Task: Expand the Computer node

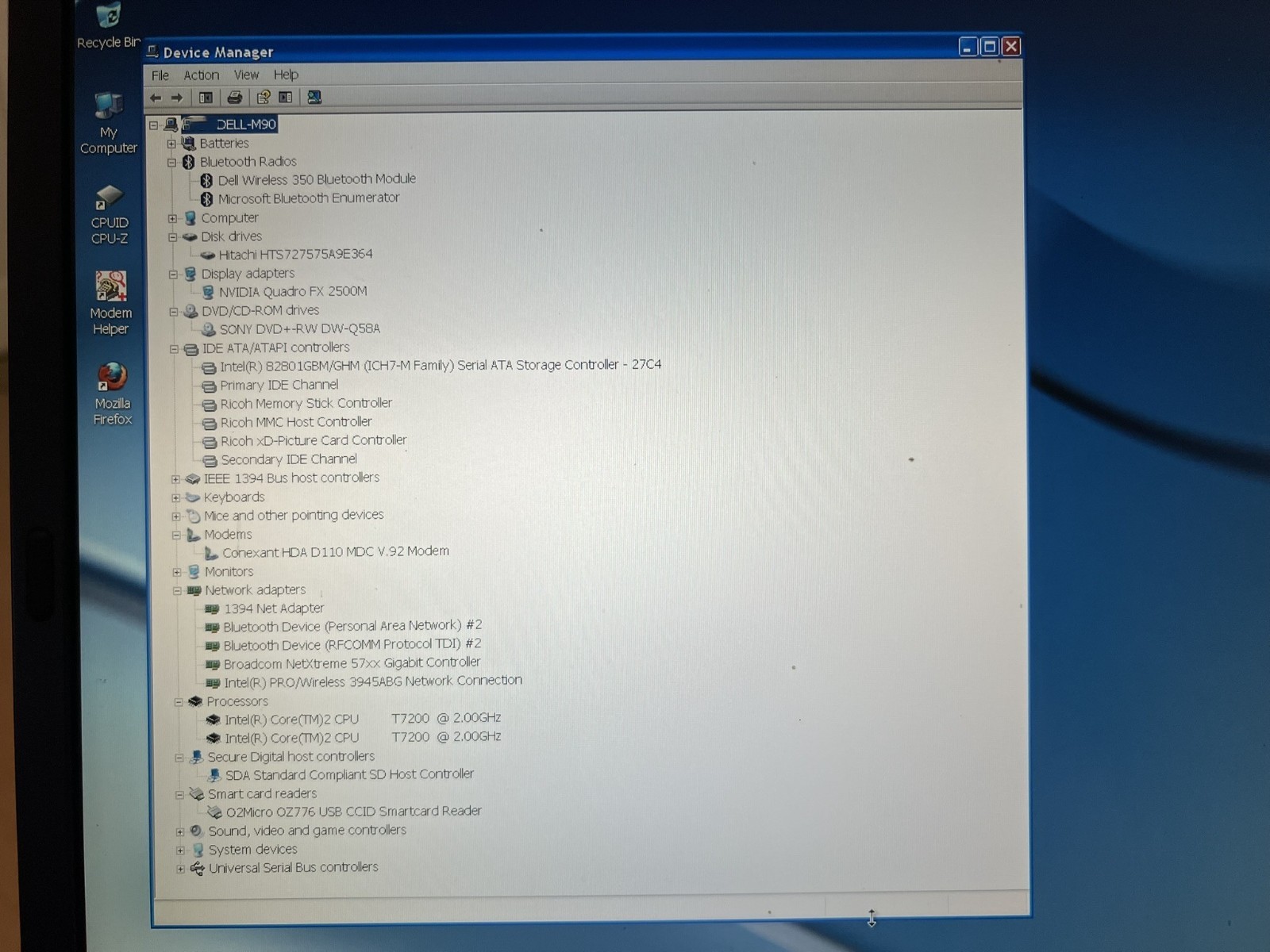Action: 172,218
